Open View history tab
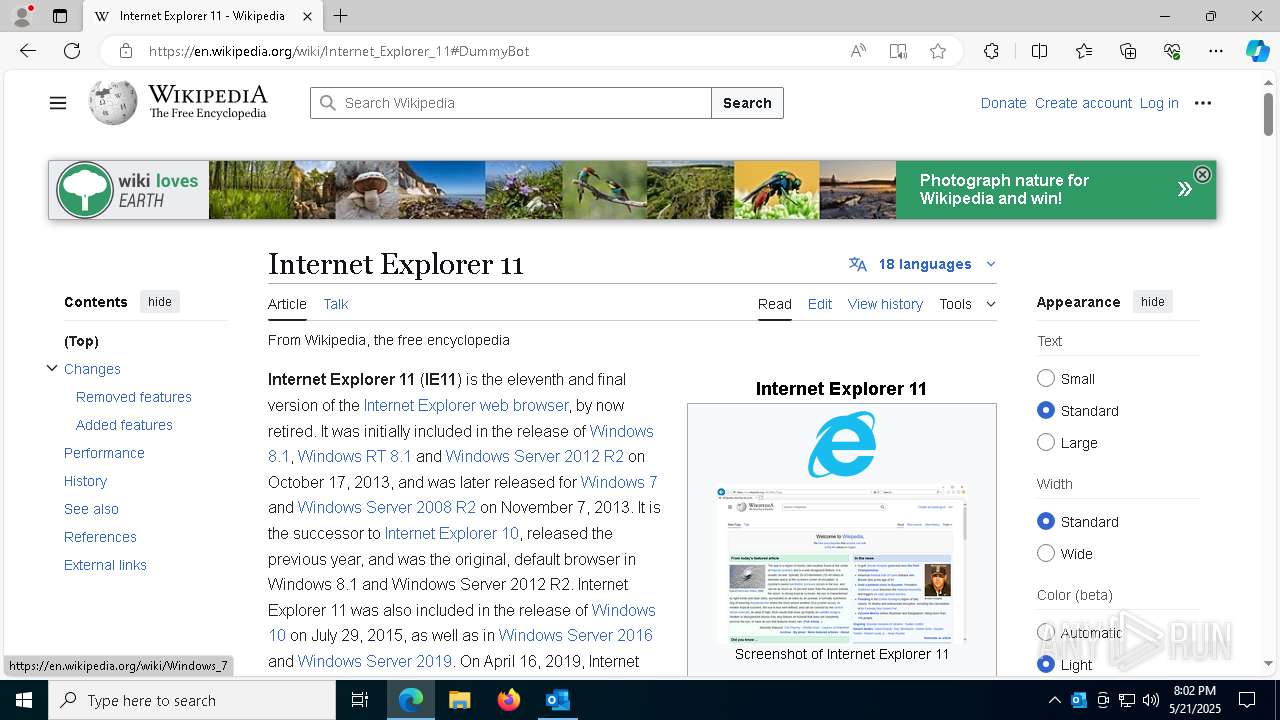1280x720 pixels. (885, 304)
